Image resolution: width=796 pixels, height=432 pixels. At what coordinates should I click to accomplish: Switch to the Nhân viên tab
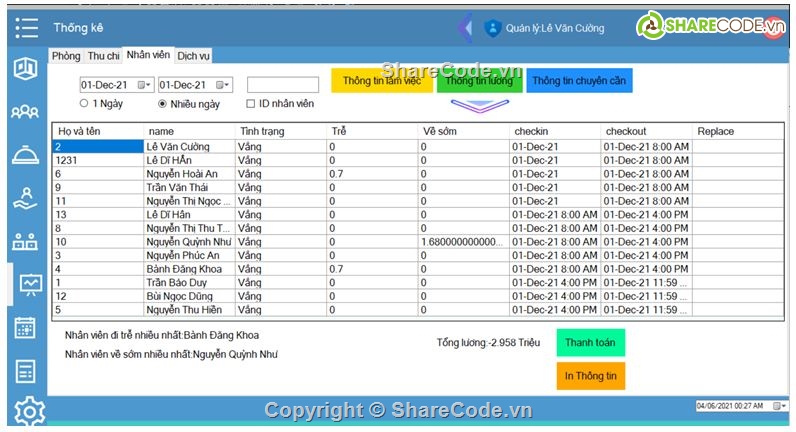[148, 55]
